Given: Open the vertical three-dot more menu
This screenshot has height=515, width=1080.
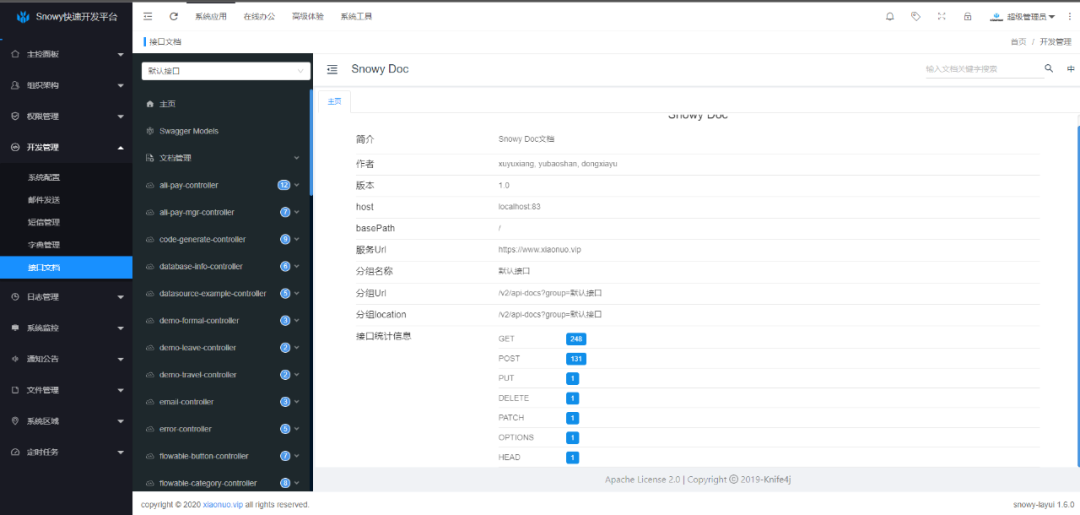Looking at the screenshot, I should [1070, 17].
